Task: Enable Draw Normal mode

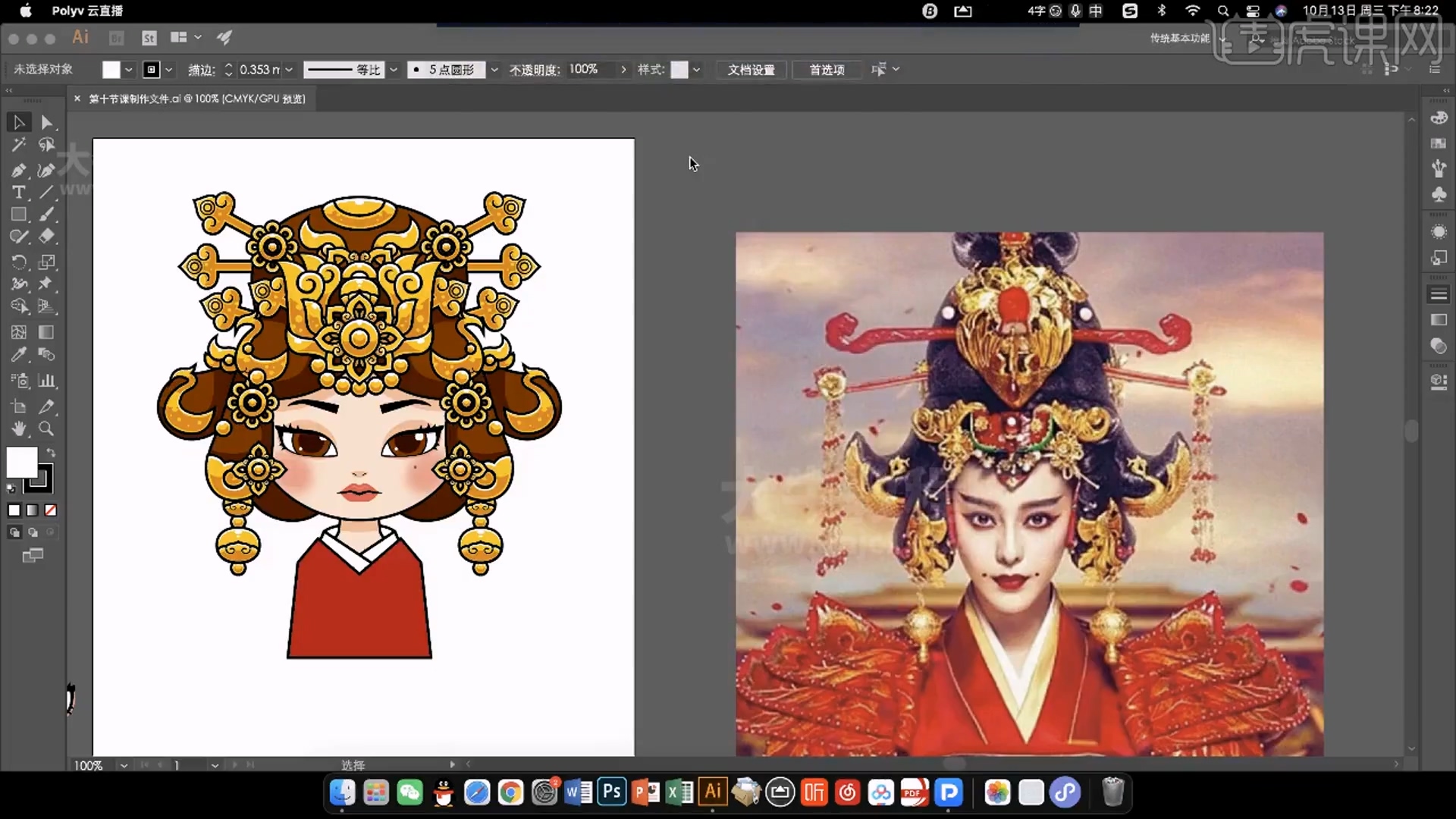Action: (x=14, y=532)
